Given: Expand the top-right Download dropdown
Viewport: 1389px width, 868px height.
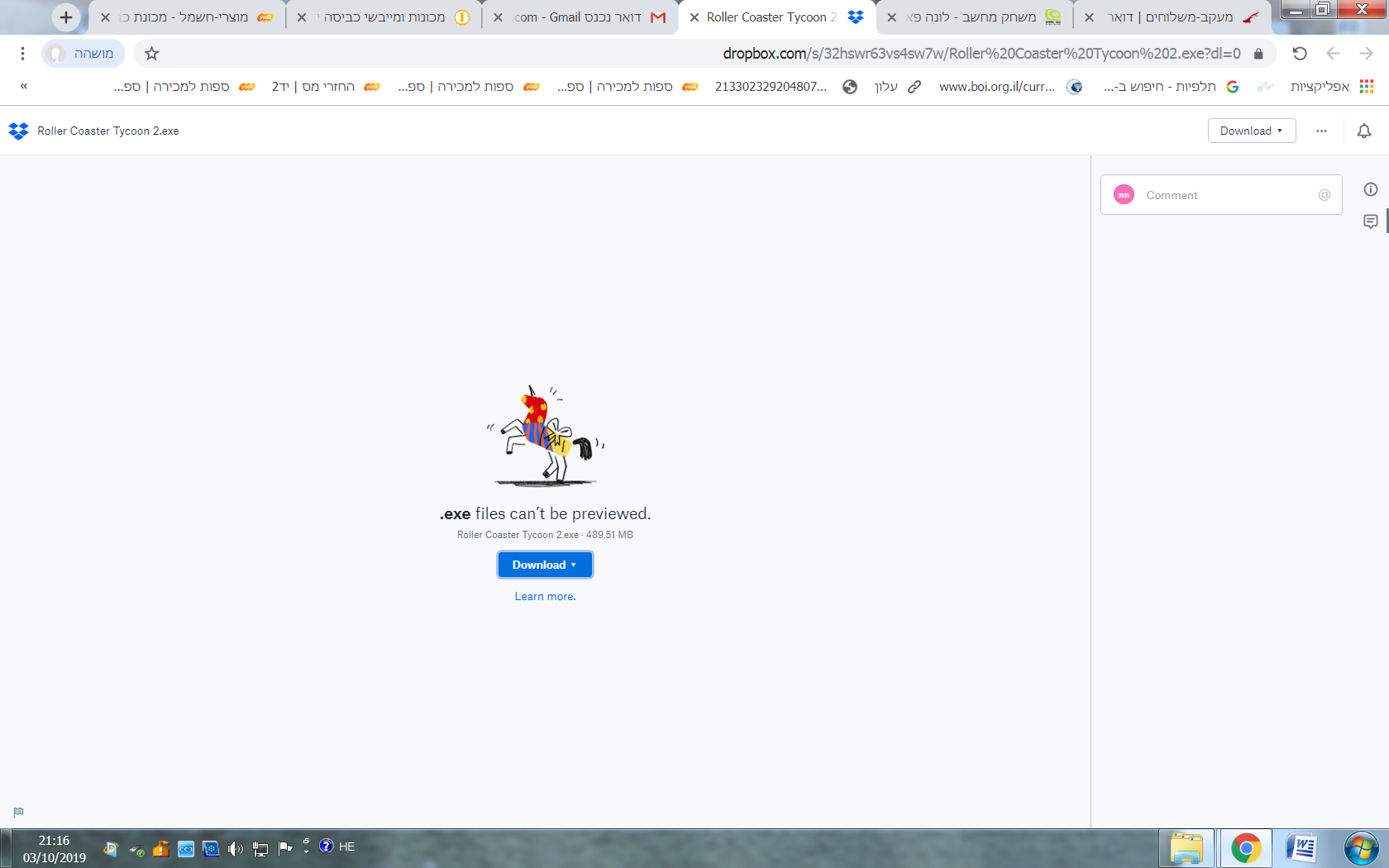Looking at the screenshot, I should click(x=1252, y=131).
